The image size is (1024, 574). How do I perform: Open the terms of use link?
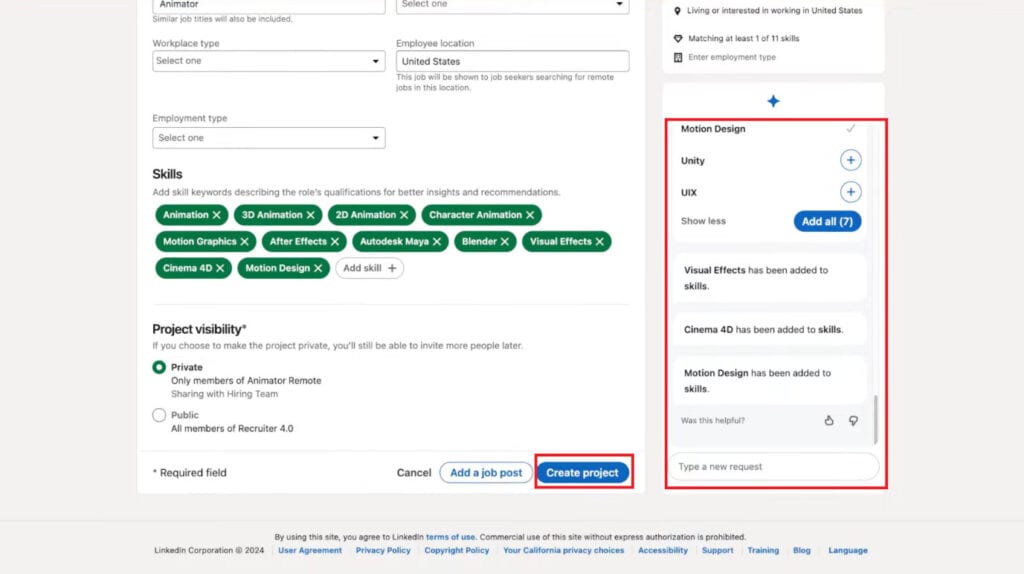click(451, 537)
